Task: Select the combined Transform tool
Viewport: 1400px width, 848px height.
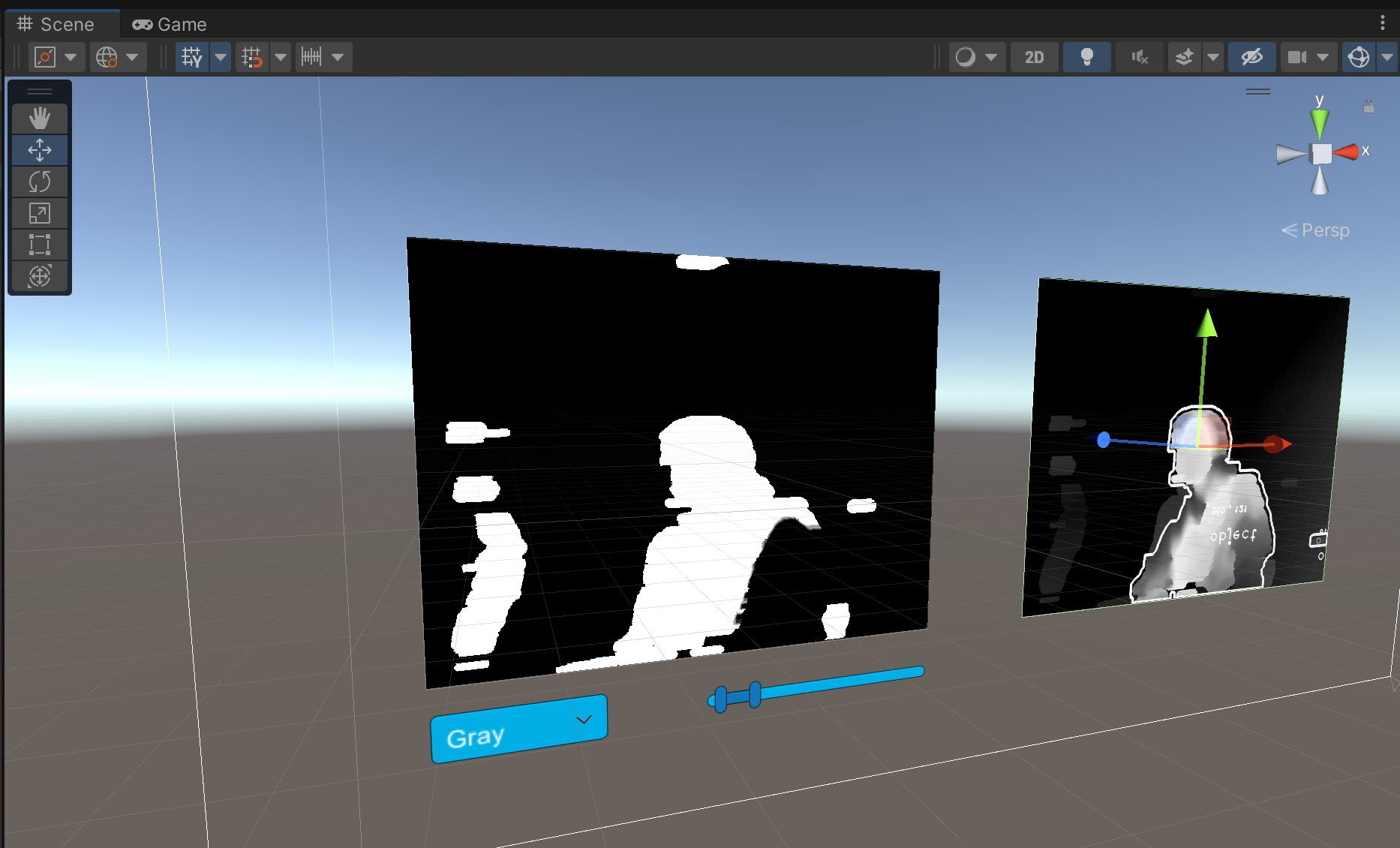Action: click(x=39, y=275)
